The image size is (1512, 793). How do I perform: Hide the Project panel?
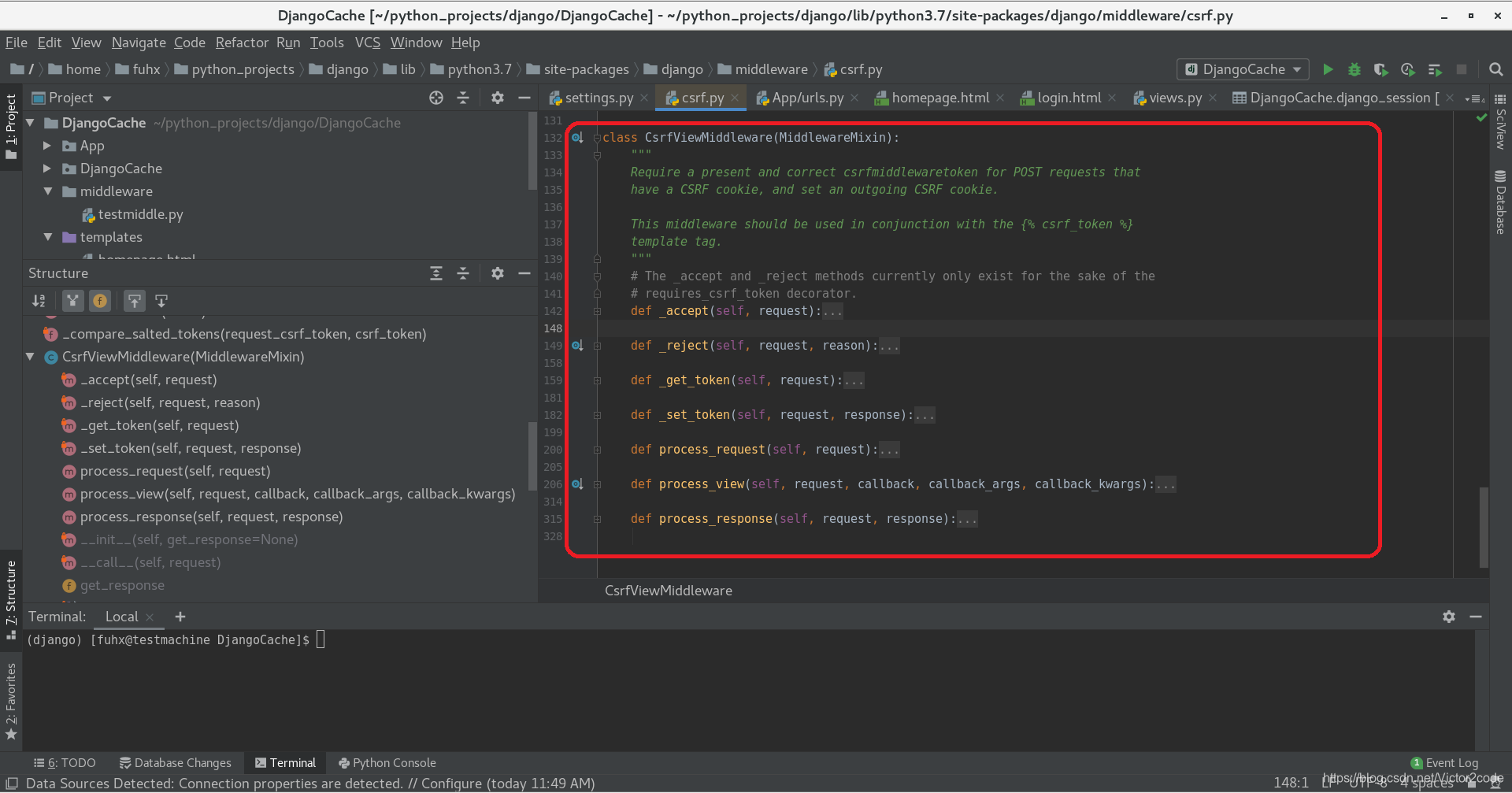[x=524, y=98]
